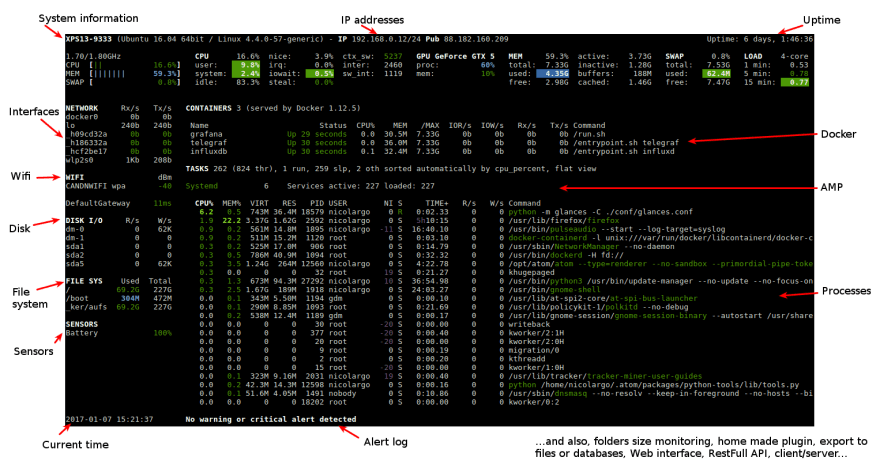Click the 5 min load value 0.78

pos(799,74)
